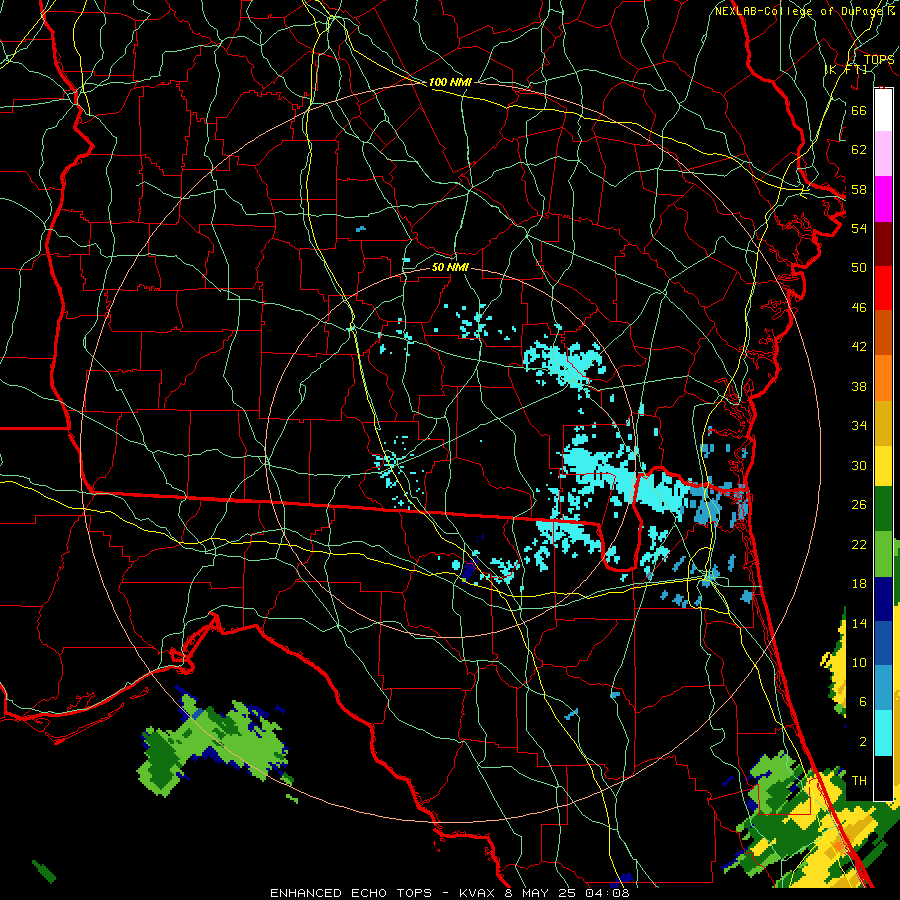Click the "TOPS" legend heading
This screenshot has width=900, height=900.
coord(879,60)
